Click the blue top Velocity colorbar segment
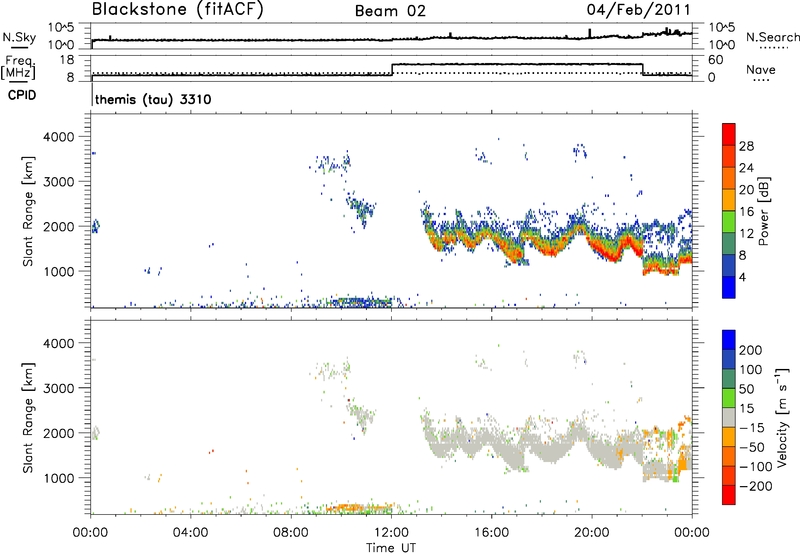This screenshot has height=554, width=800. click(729, 340)
